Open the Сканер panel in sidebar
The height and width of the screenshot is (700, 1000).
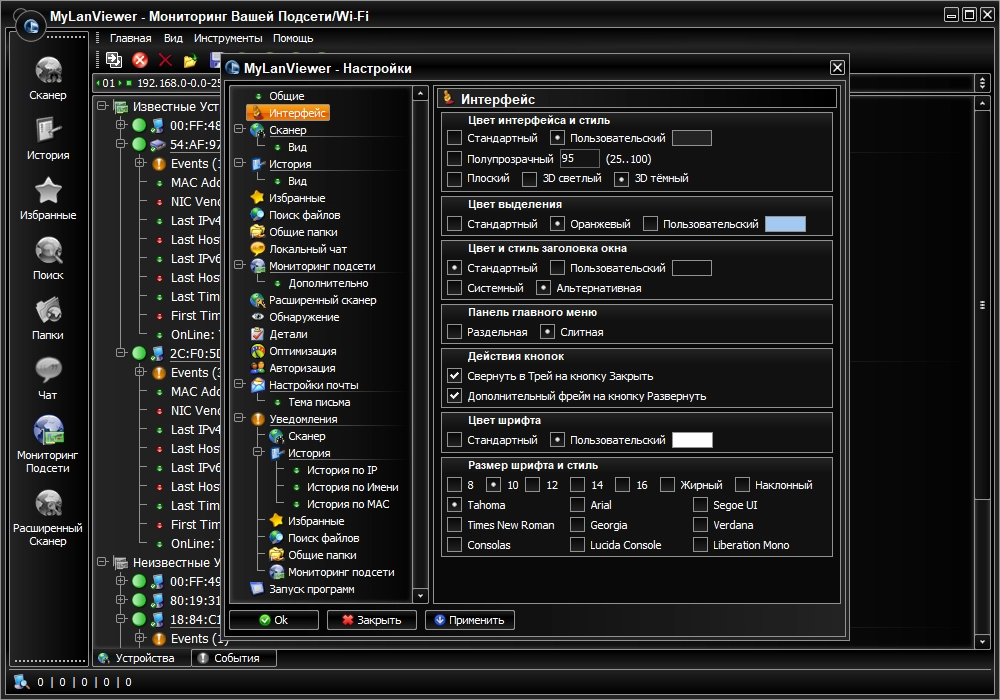[47, 72]
